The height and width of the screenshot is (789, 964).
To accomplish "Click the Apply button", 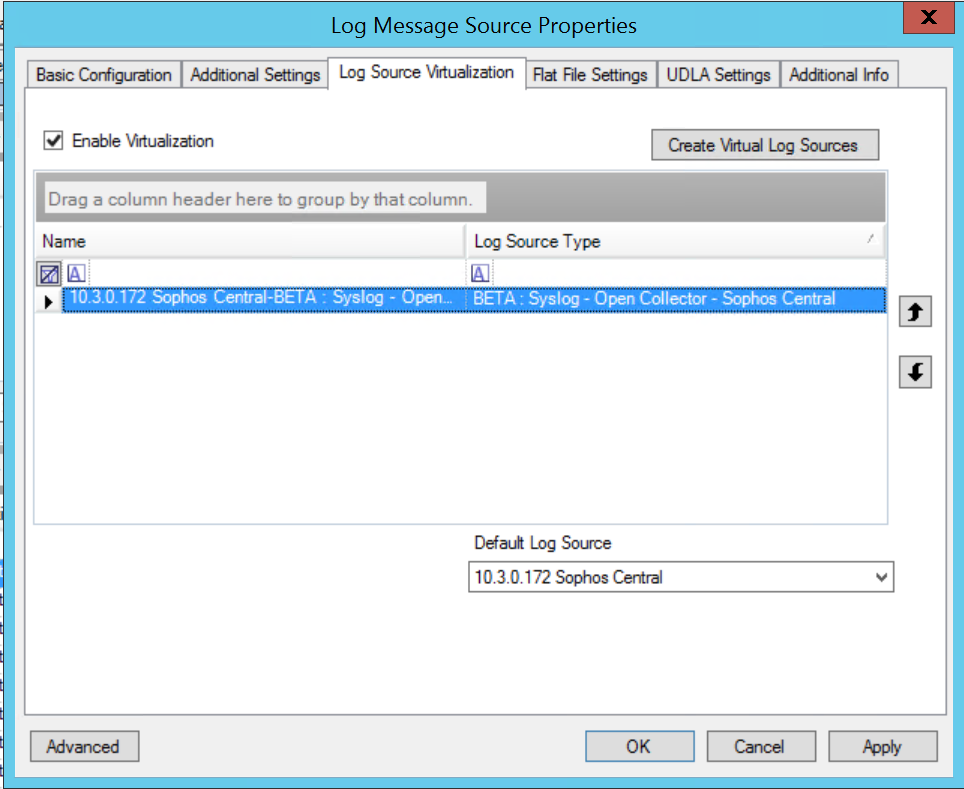I will click(x=882, y=746).
